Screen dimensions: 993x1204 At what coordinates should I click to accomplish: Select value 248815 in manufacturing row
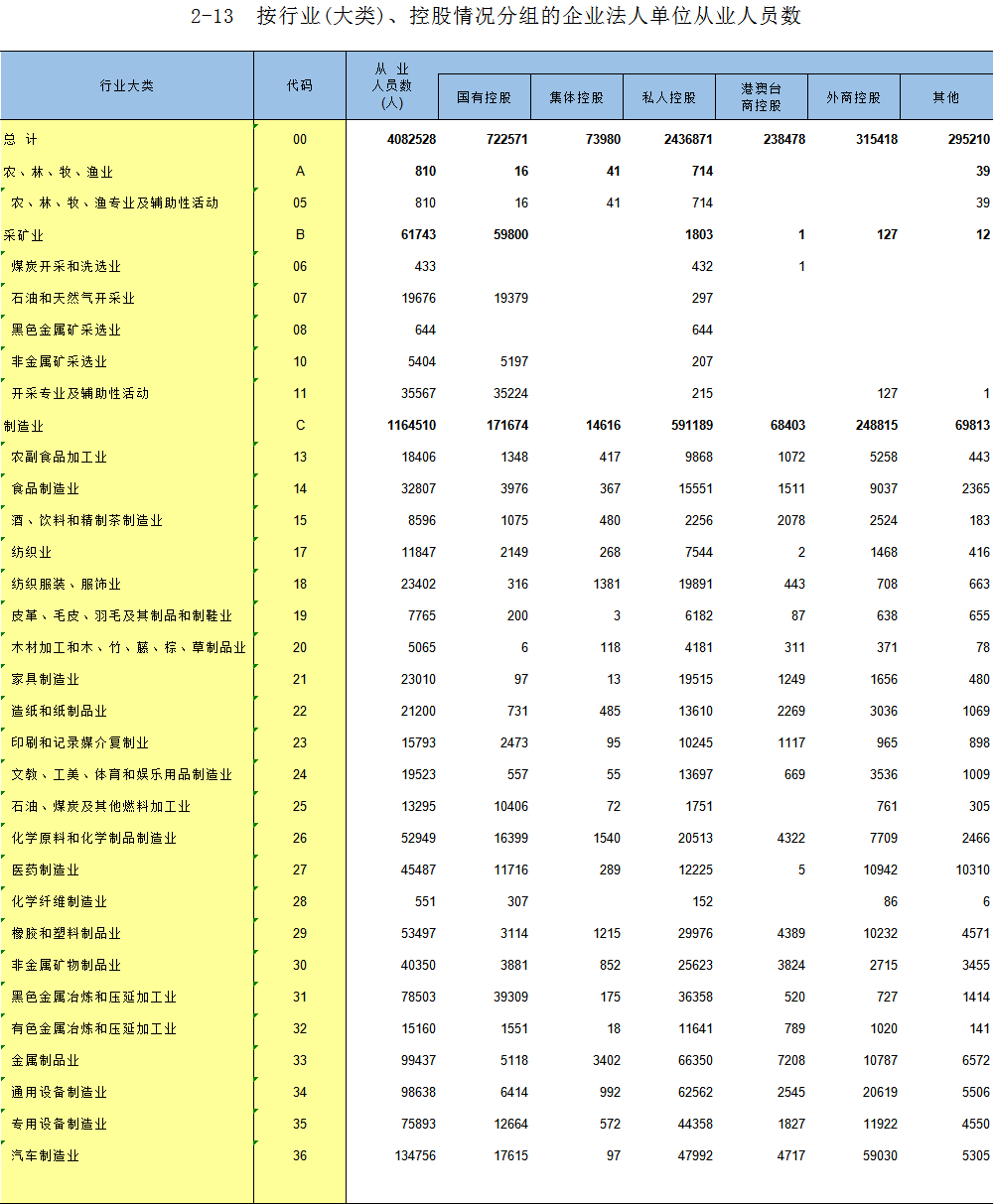[876, 426]
